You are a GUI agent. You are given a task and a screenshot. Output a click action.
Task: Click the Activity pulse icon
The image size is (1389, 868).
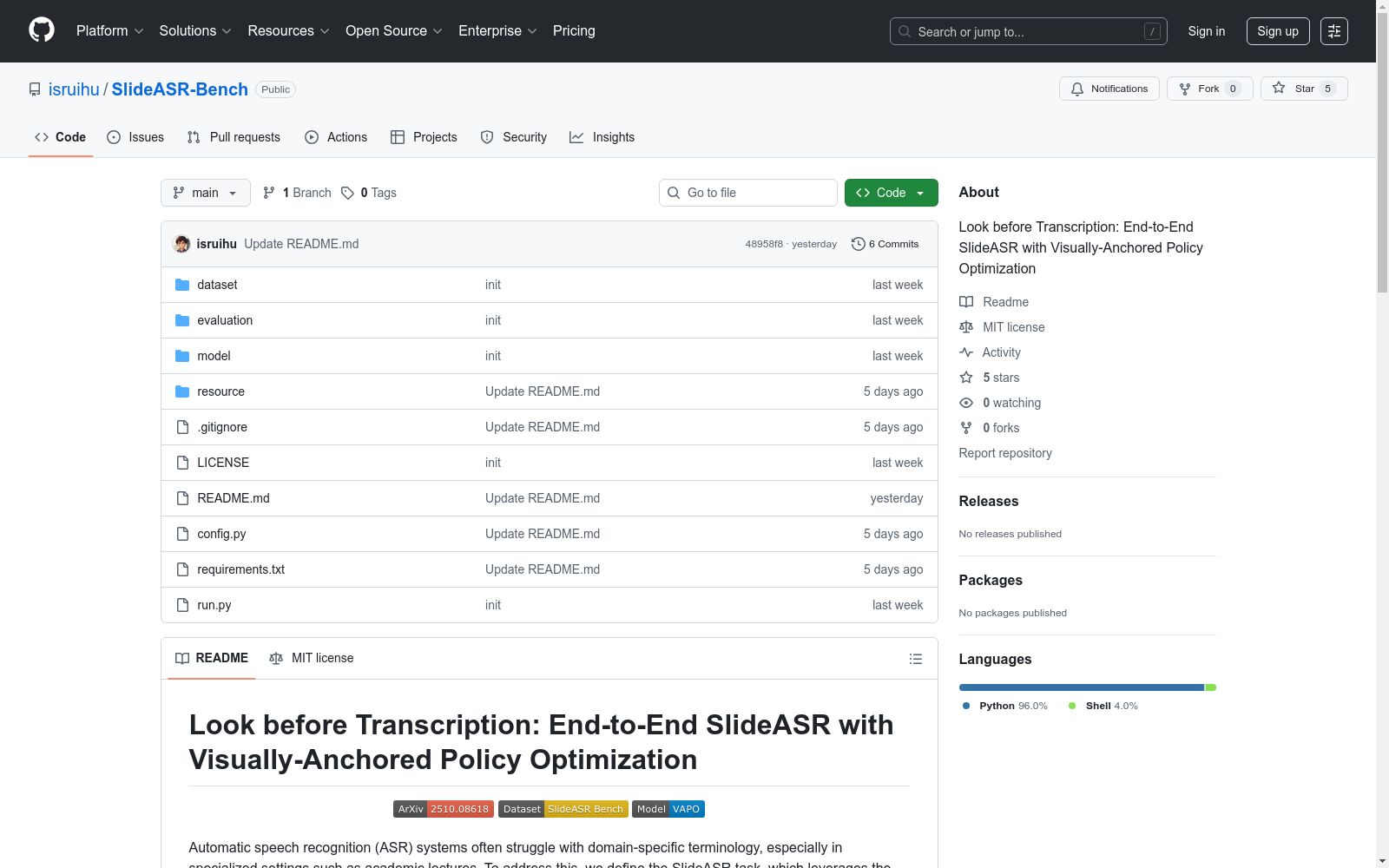point(966,352)
